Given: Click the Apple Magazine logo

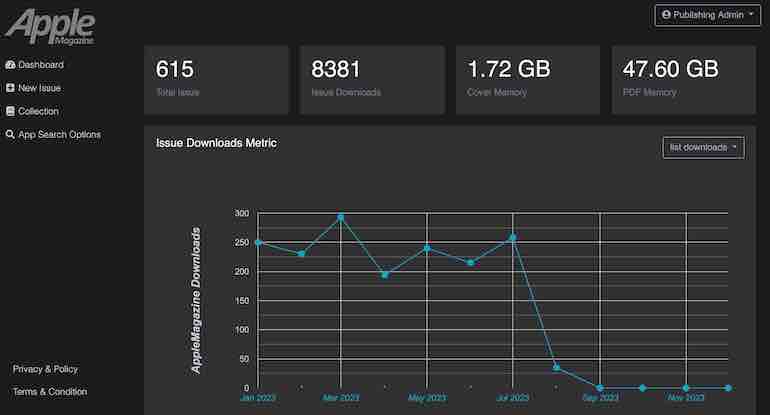Looking at the screenshot, I should coord(49,24).
